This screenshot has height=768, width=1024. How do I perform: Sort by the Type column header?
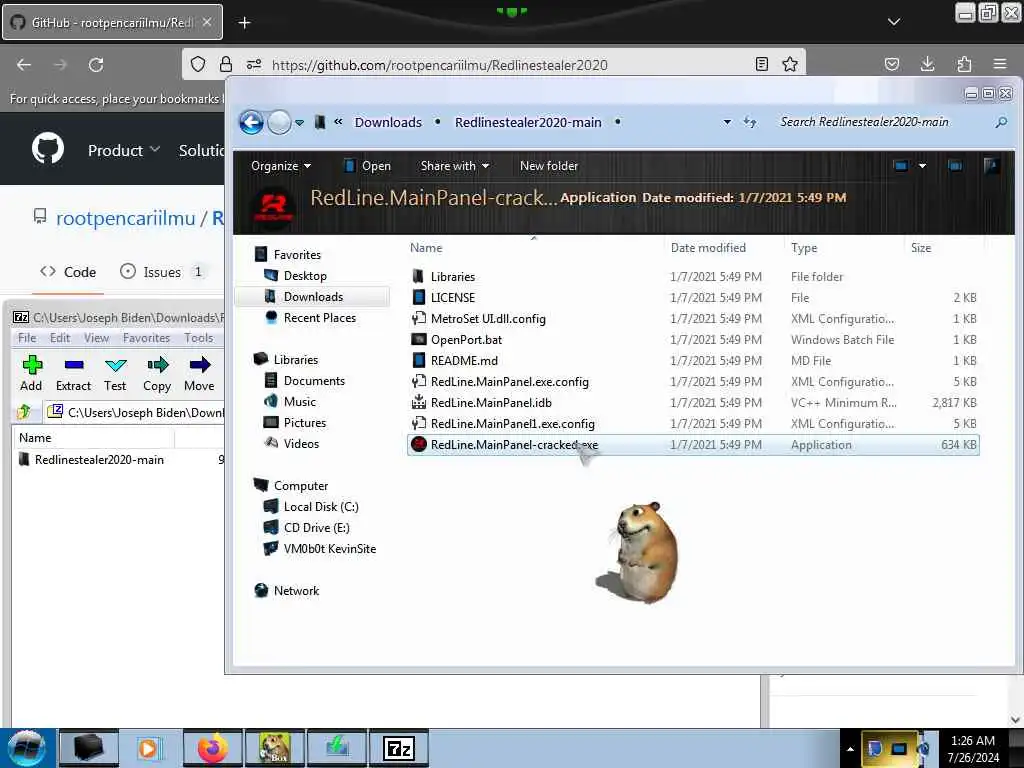(x=804, y=248)
